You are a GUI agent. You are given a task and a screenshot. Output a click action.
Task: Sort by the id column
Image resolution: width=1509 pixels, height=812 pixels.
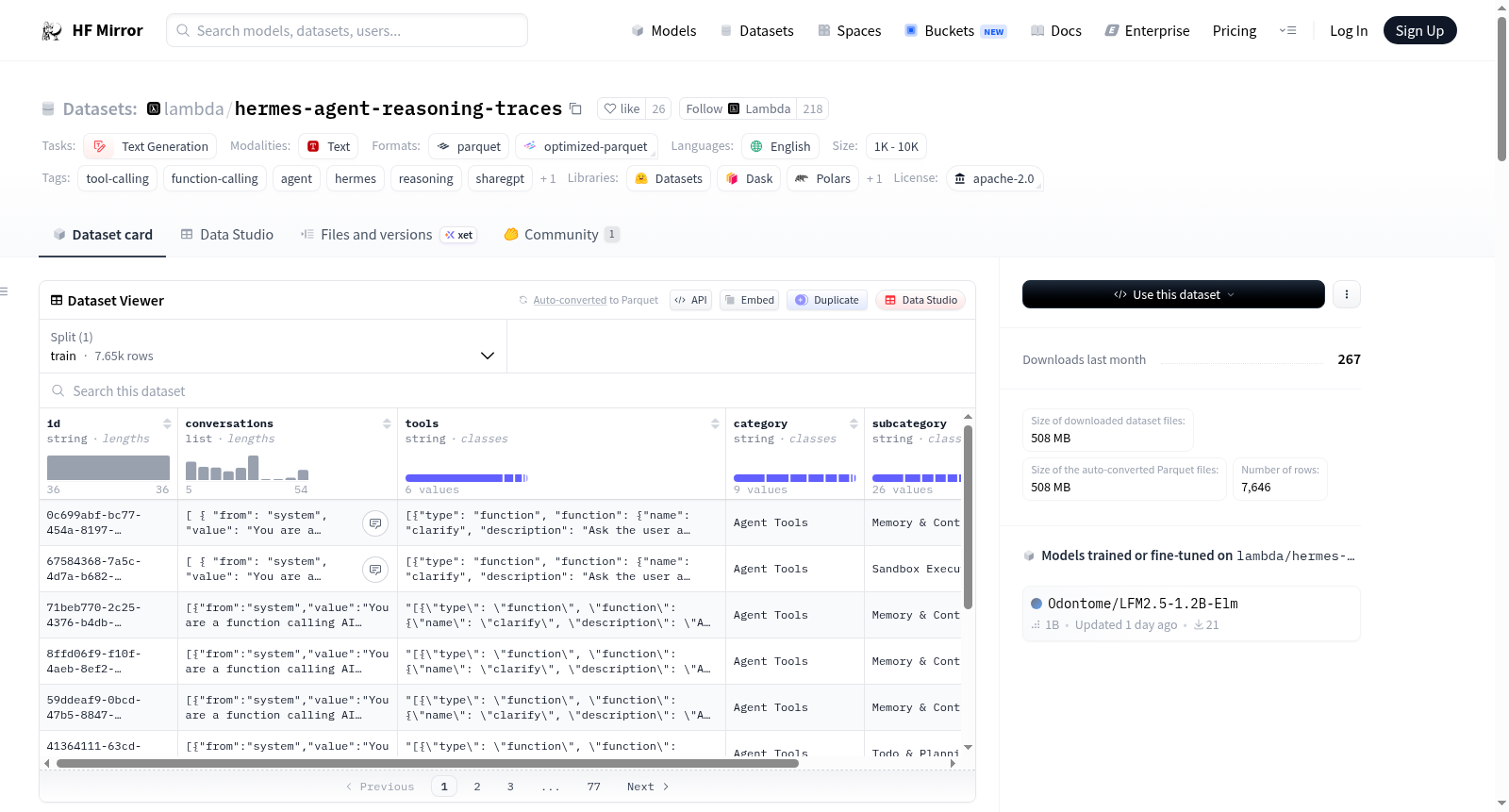[167, 423]
